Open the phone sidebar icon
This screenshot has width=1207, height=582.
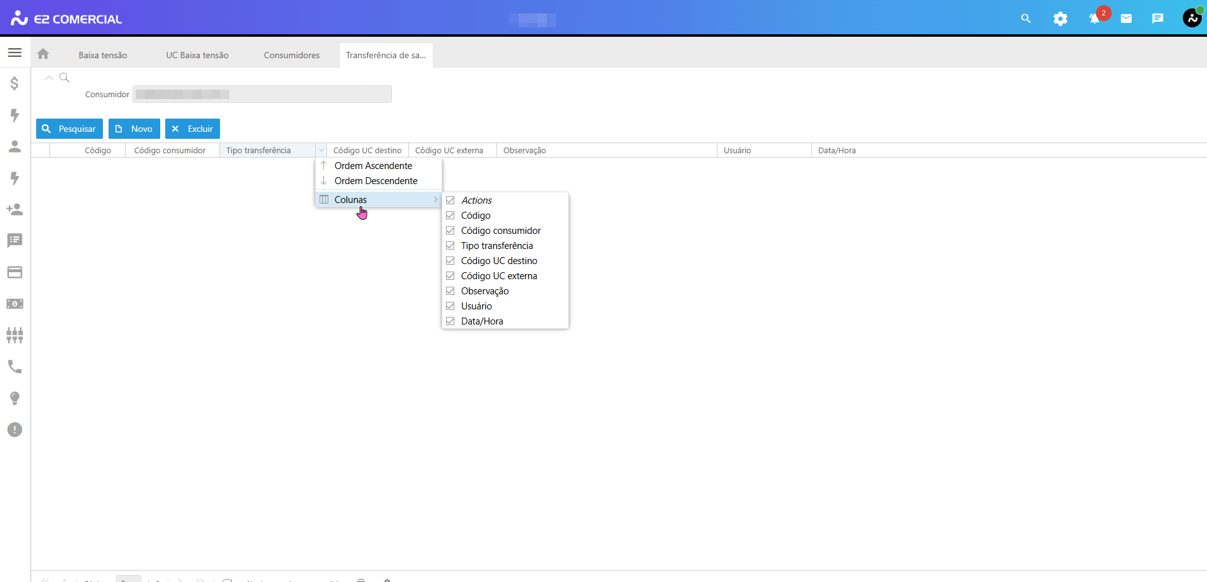tap(14, 367)
